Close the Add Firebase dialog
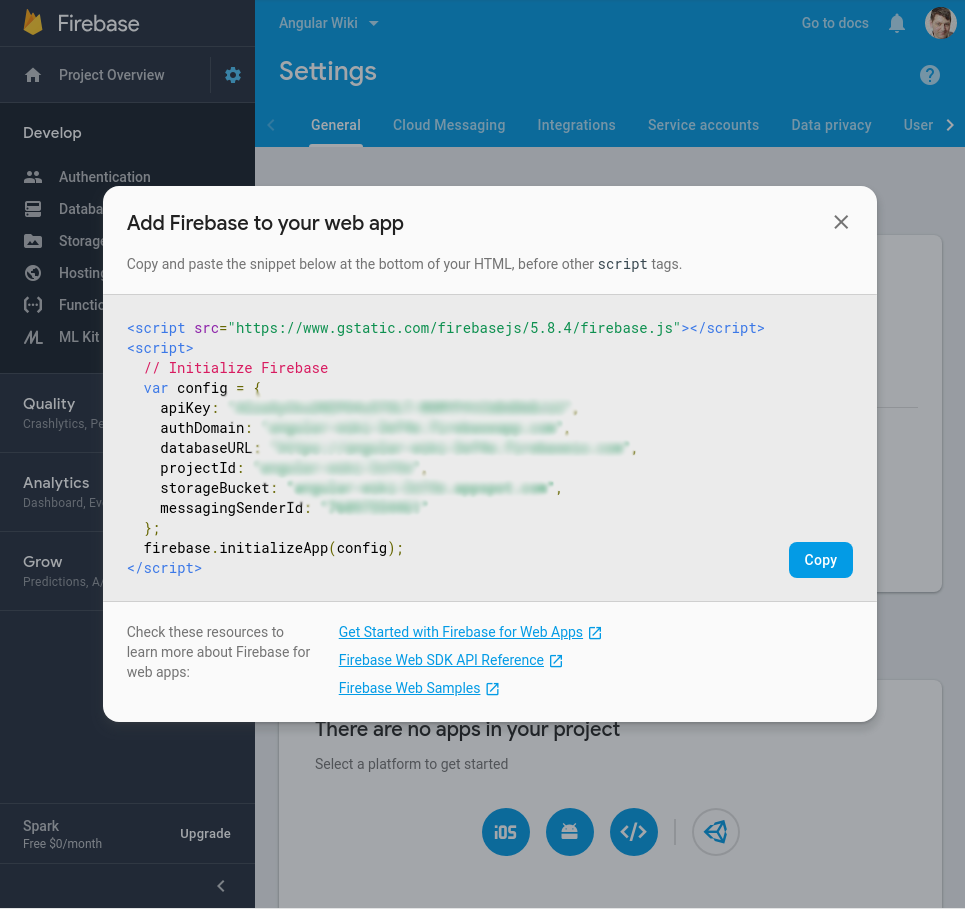The width and height of the screenshot is (965, 909). click(841, 222)
